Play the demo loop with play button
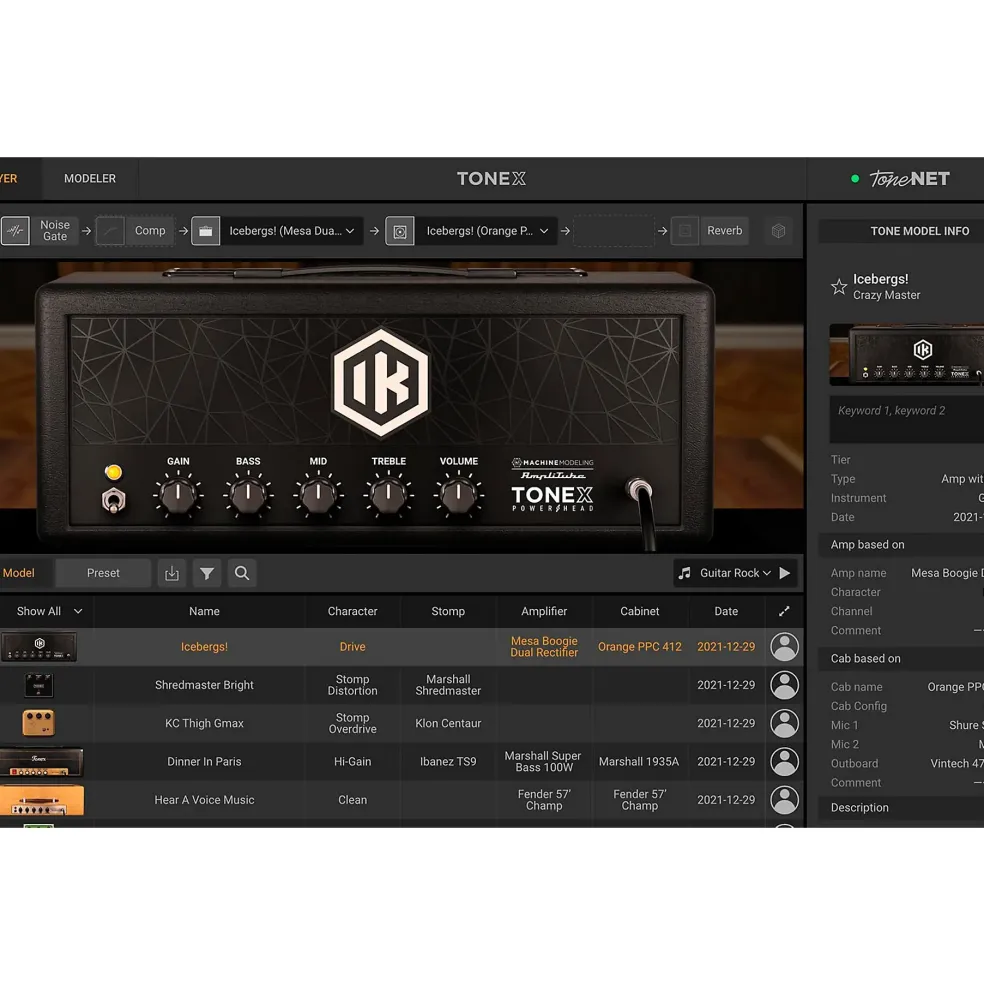Screen dimensions: 984x985 (785, 573)
